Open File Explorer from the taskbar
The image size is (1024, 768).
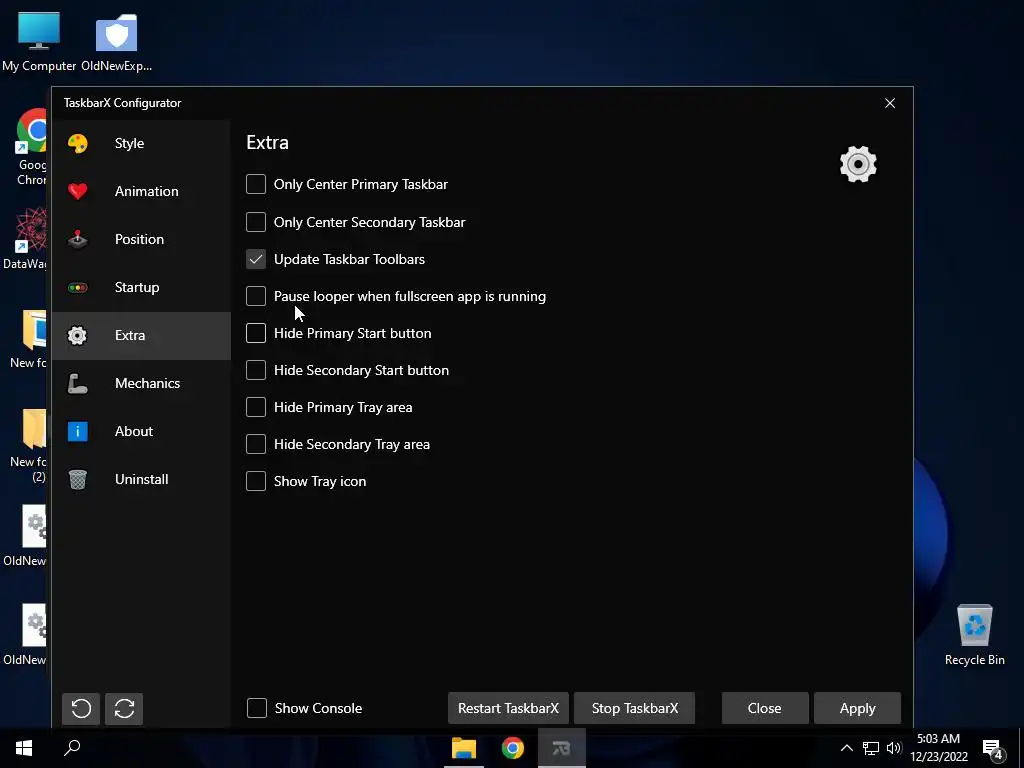pos(464,748)
